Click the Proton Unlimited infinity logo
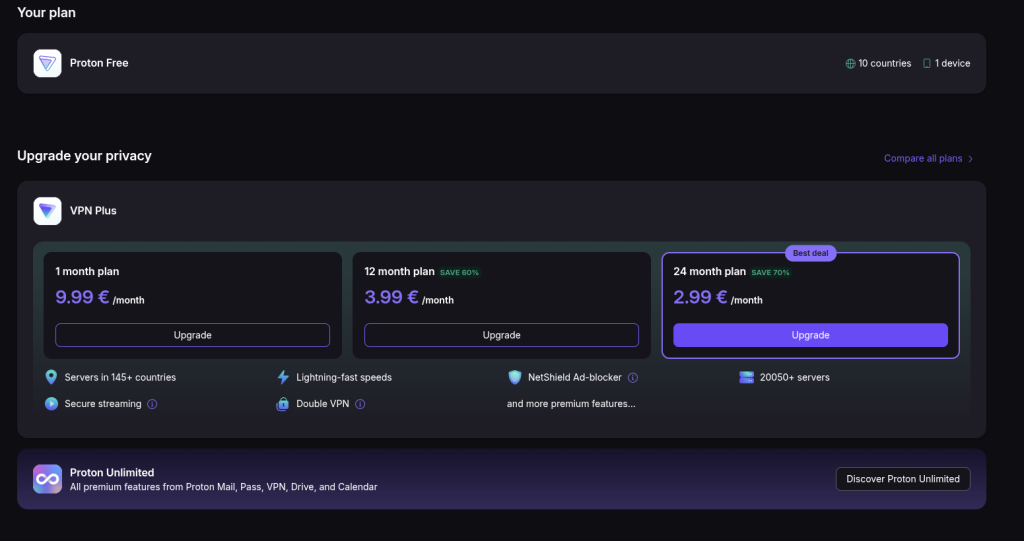 click(48, 479)
